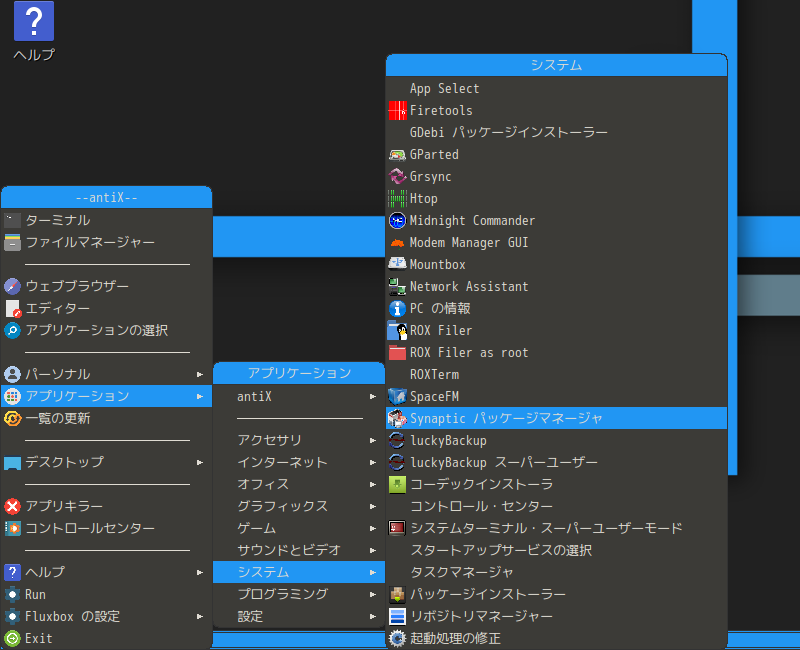The width and height of the screenshot is (800, 650).
Task: Expand the グラフィックス submenu arrow
Action: [373, 506]
